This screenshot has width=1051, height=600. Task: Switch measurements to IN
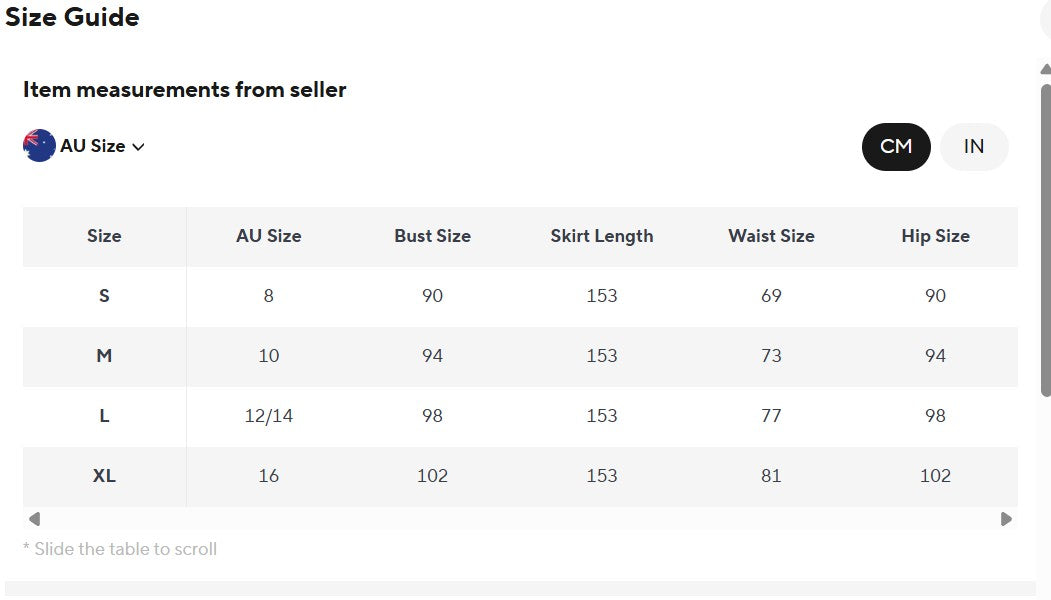click(974, 147)
